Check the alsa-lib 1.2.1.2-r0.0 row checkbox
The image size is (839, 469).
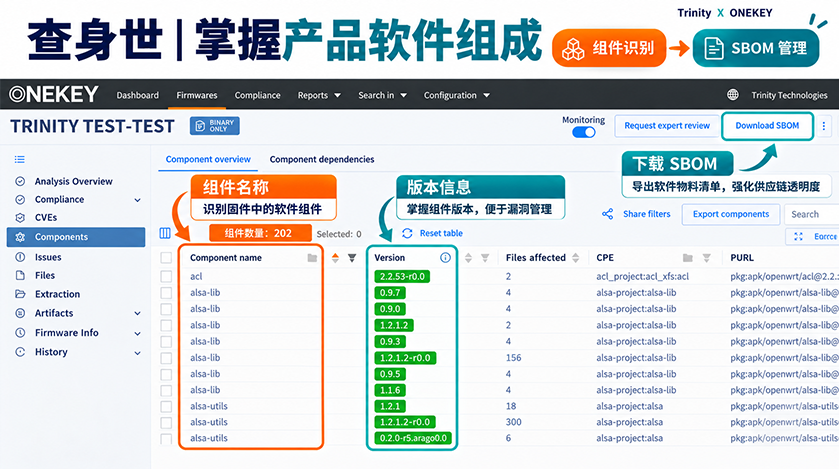pos(166,358)
